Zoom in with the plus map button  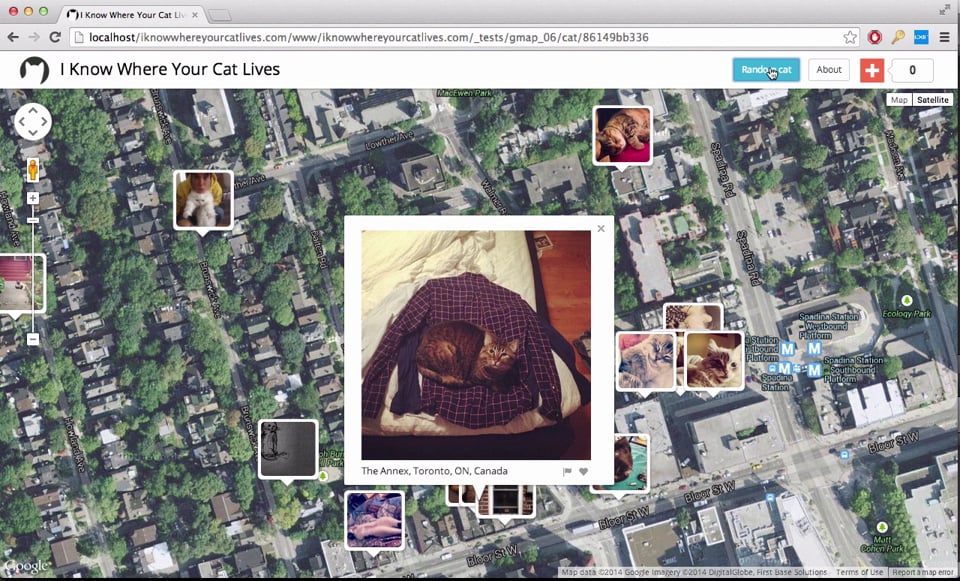pos(33,198)
